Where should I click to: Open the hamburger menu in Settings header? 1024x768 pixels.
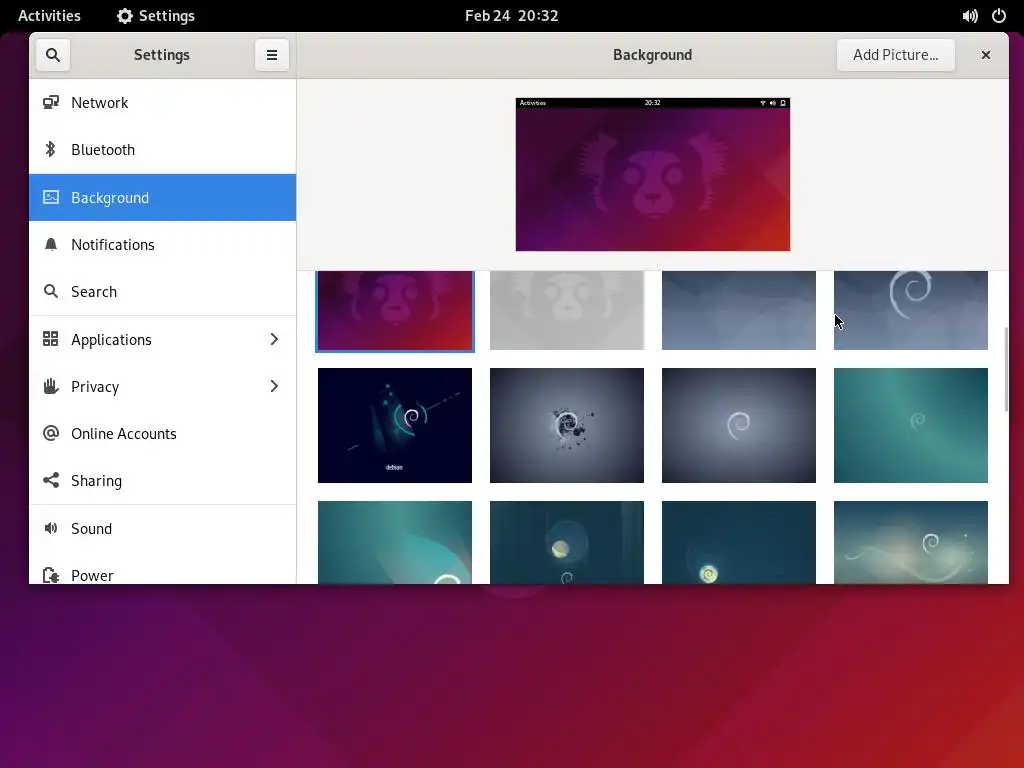click(272, 55)
